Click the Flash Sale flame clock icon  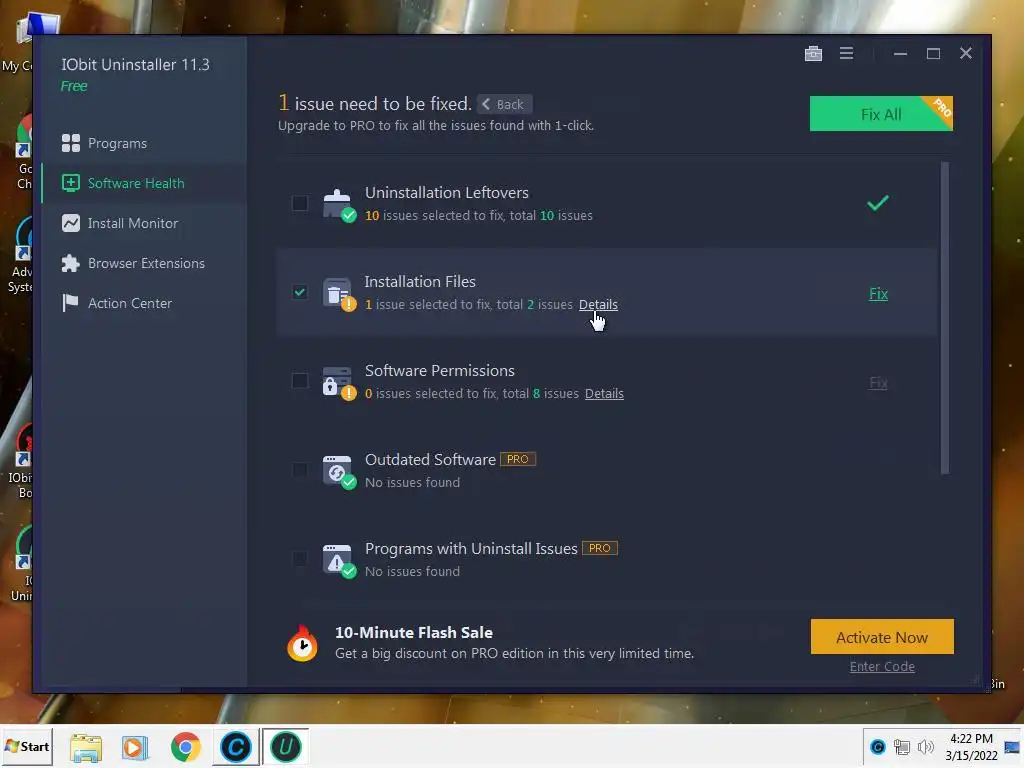pyautogui.click(x=302, y=643)
